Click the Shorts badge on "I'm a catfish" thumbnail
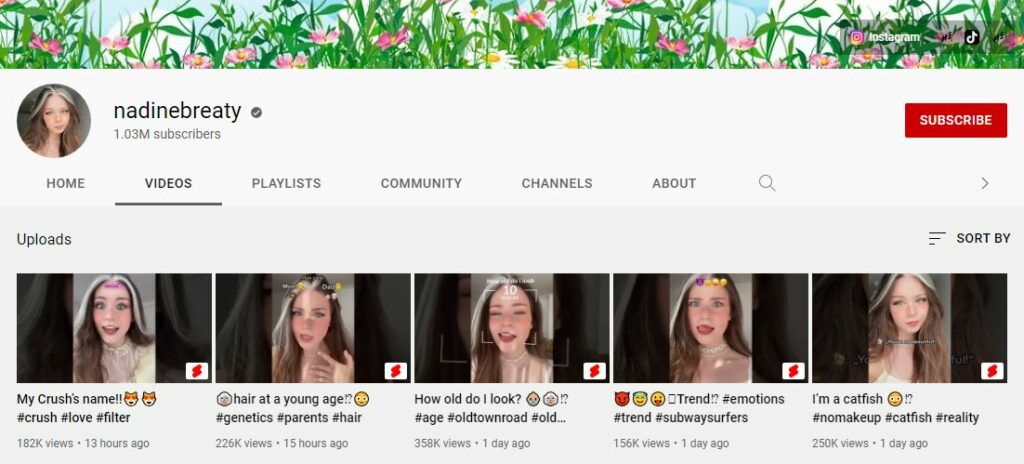Image resolution: width=1024 pixels, height=464 pixels. (992, 371)
